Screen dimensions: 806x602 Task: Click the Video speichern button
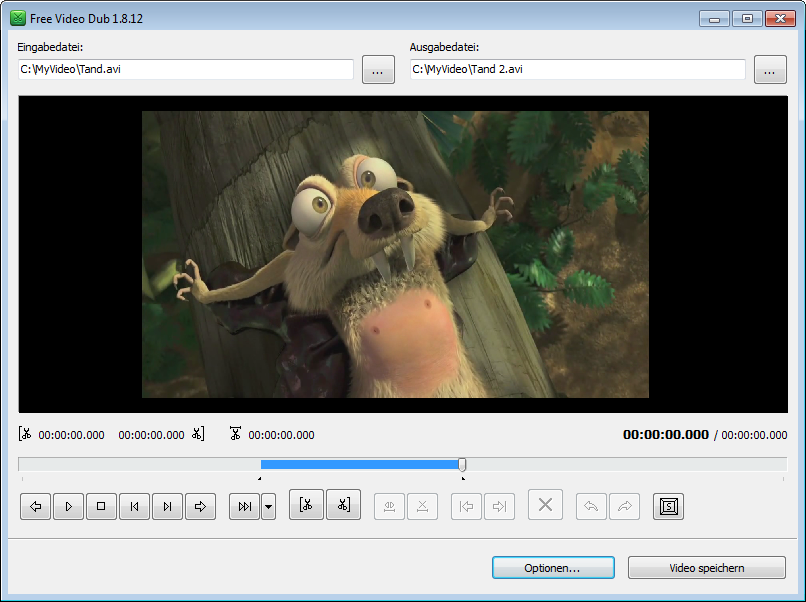(x=706, y=568)
